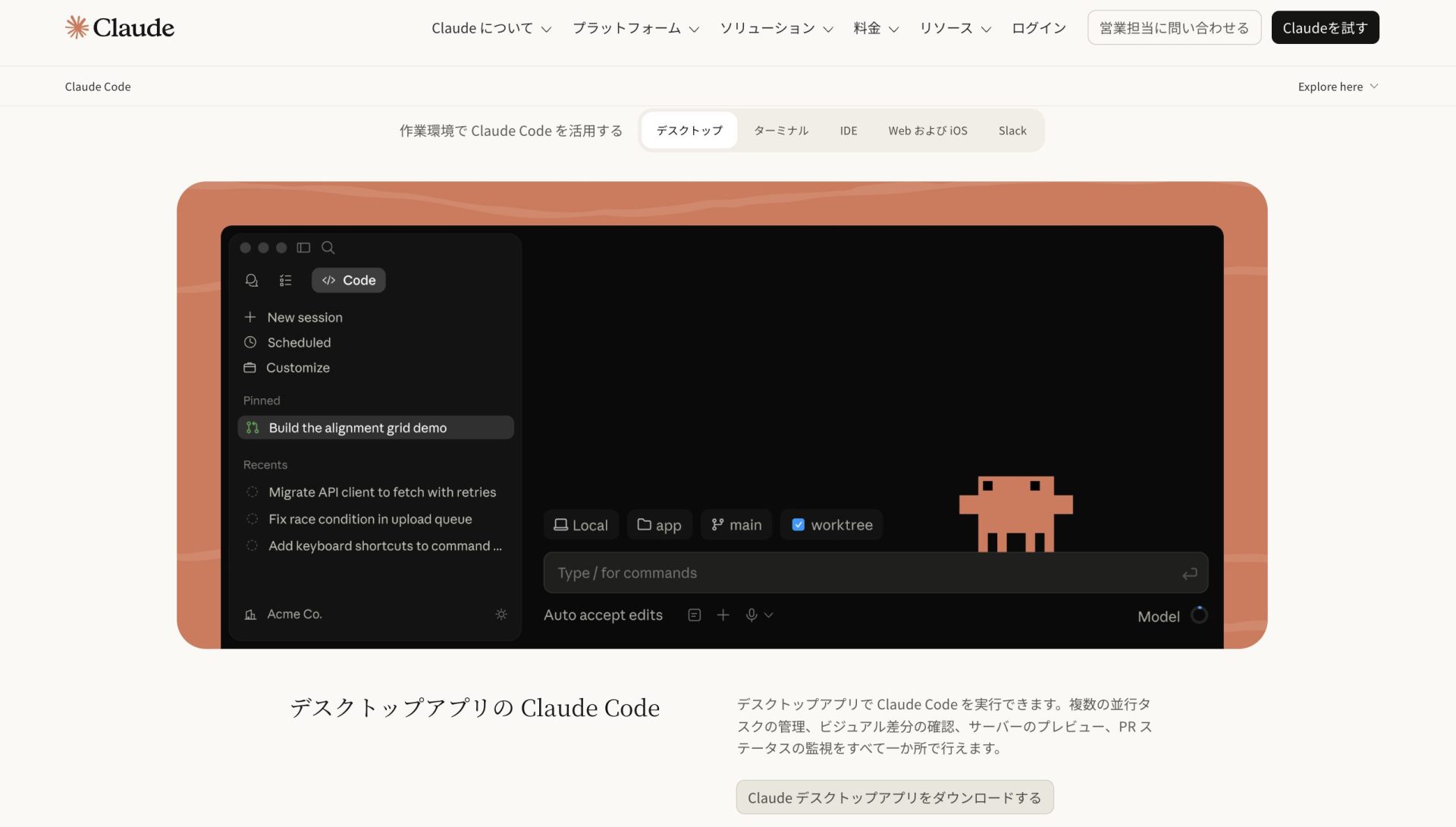The image size is (1456, 827).
Task: Click the Recents section label
Action: 265,464
